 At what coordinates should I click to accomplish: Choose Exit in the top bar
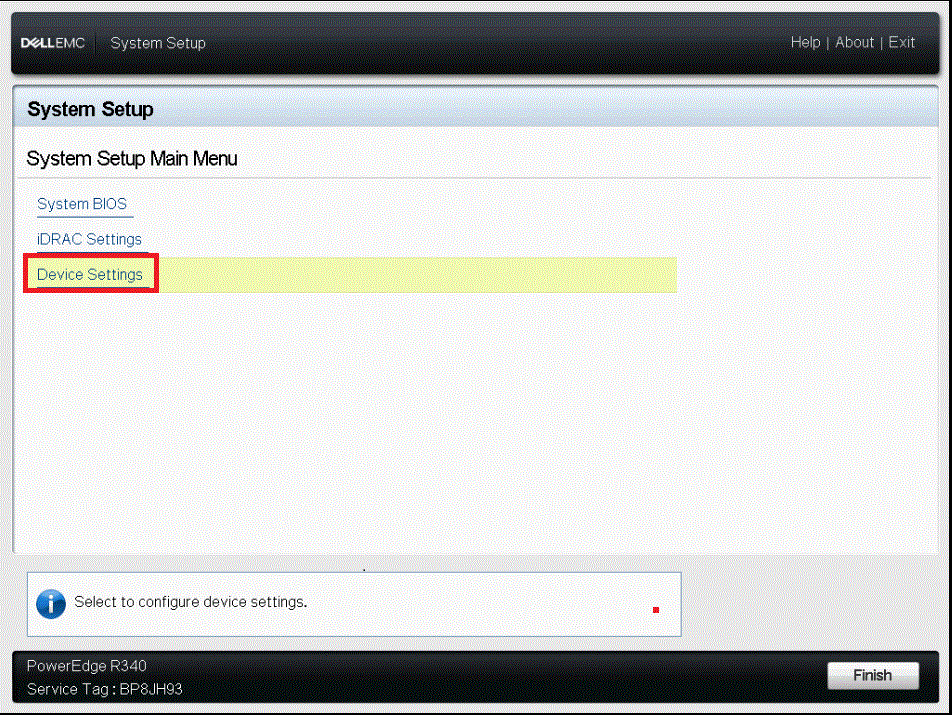pyautogui.click(x=901, y=42)
